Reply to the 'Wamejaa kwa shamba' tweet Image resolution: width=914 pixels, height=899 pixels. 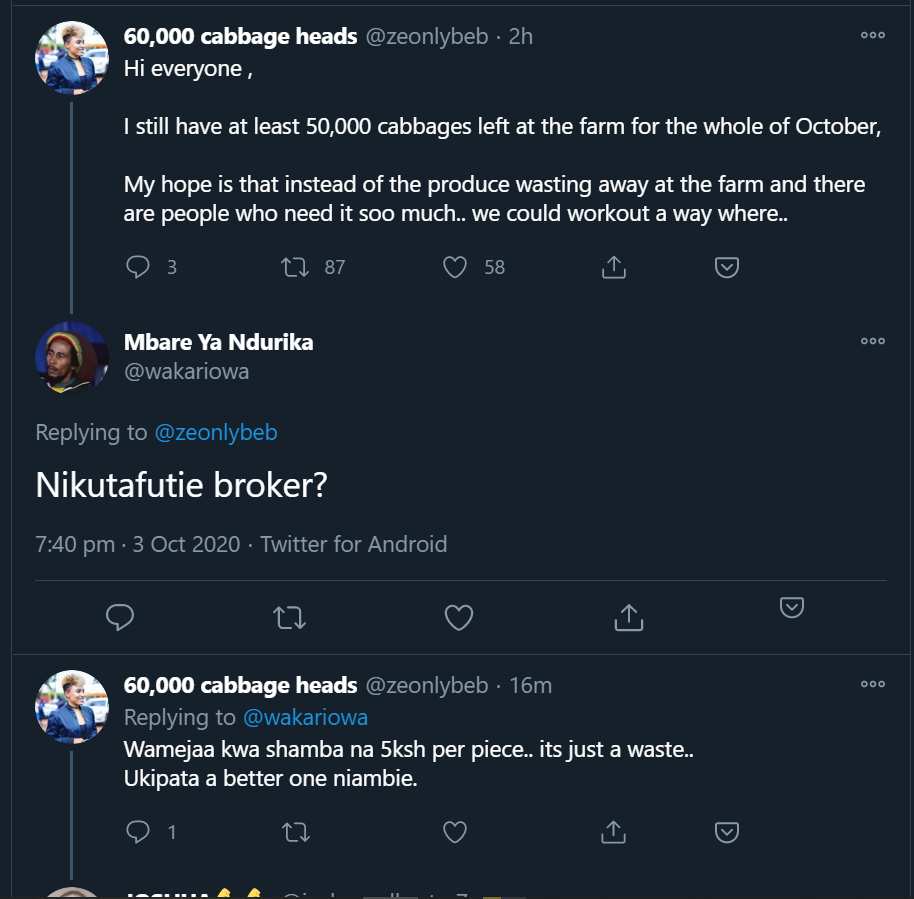click(139, 832)
